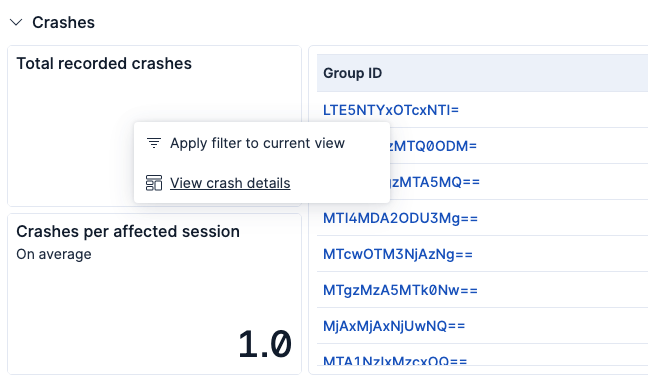Image resolution: width=648 pixels, height=380 pixels.
Task: Open group ID MTI4MDA2ODU3Mg==
Action: 400,218
